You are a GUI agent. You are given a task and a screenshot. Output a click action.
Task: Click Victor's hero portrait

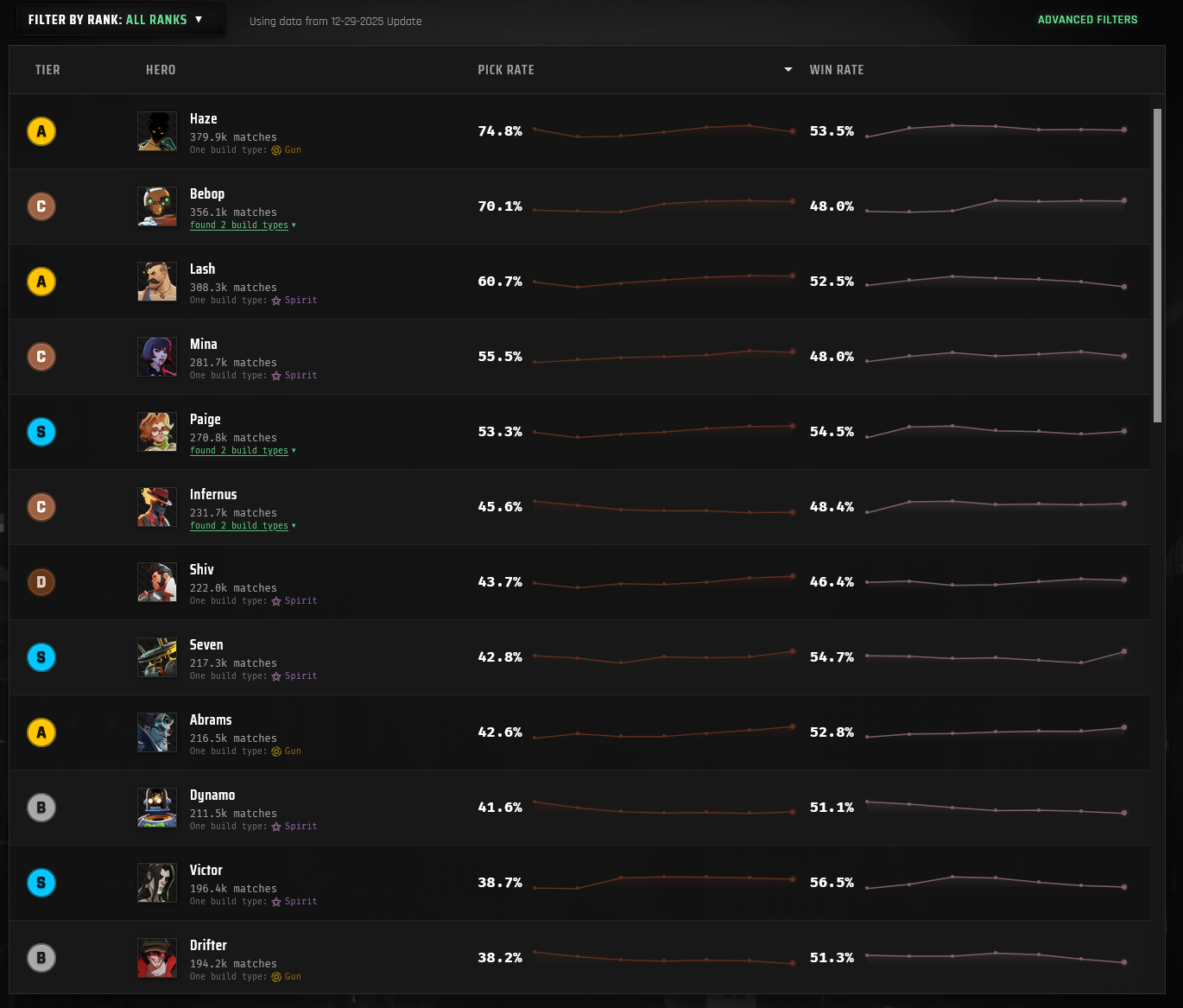coord(157,883)
